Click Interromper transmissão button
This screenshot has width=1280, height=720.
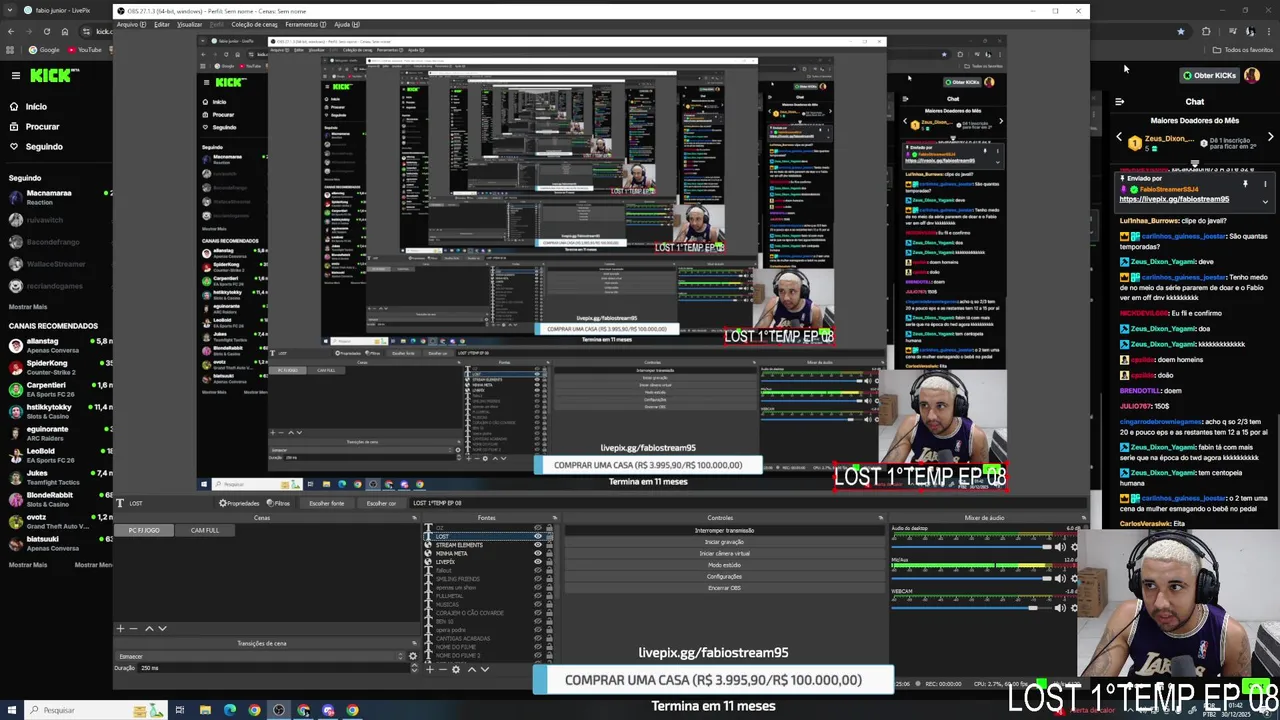[724, 530]
